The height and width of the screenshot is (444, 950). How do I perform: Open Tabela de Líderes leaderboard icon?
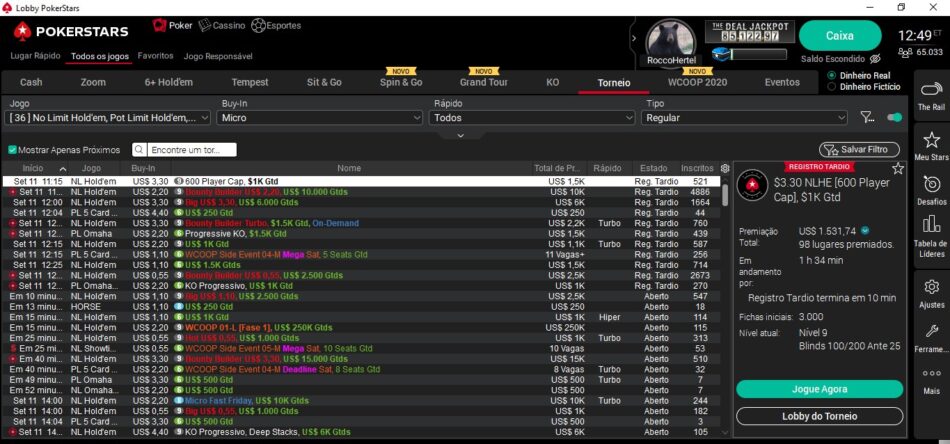931,225
